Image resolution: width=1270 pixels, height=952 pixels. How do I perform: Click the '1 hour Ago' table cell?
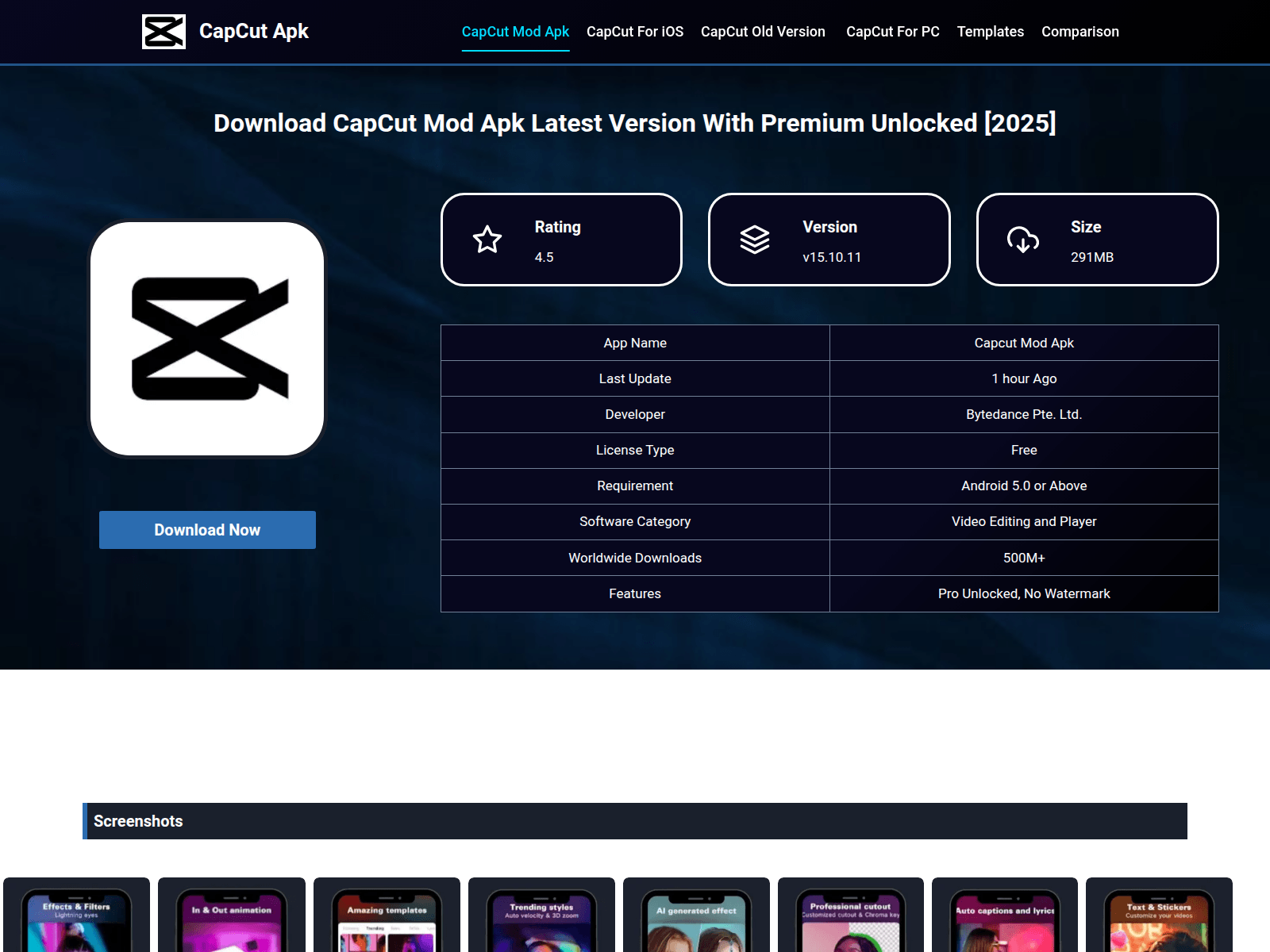[x=1024, y=378]
